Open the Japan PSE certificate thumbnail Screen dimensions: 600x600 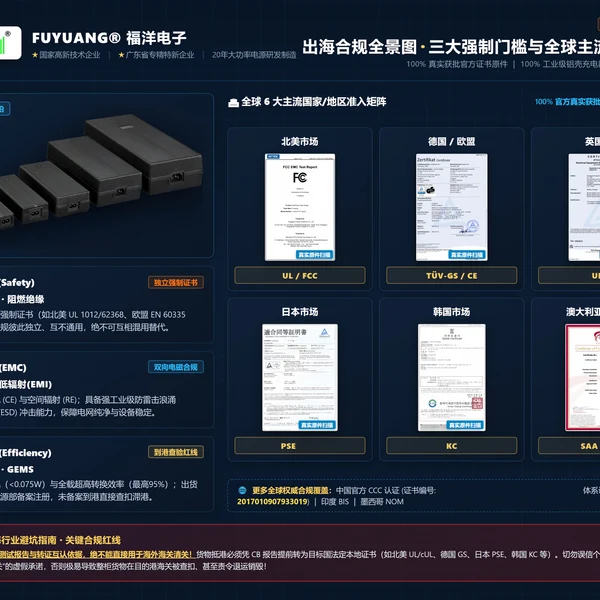300,377
